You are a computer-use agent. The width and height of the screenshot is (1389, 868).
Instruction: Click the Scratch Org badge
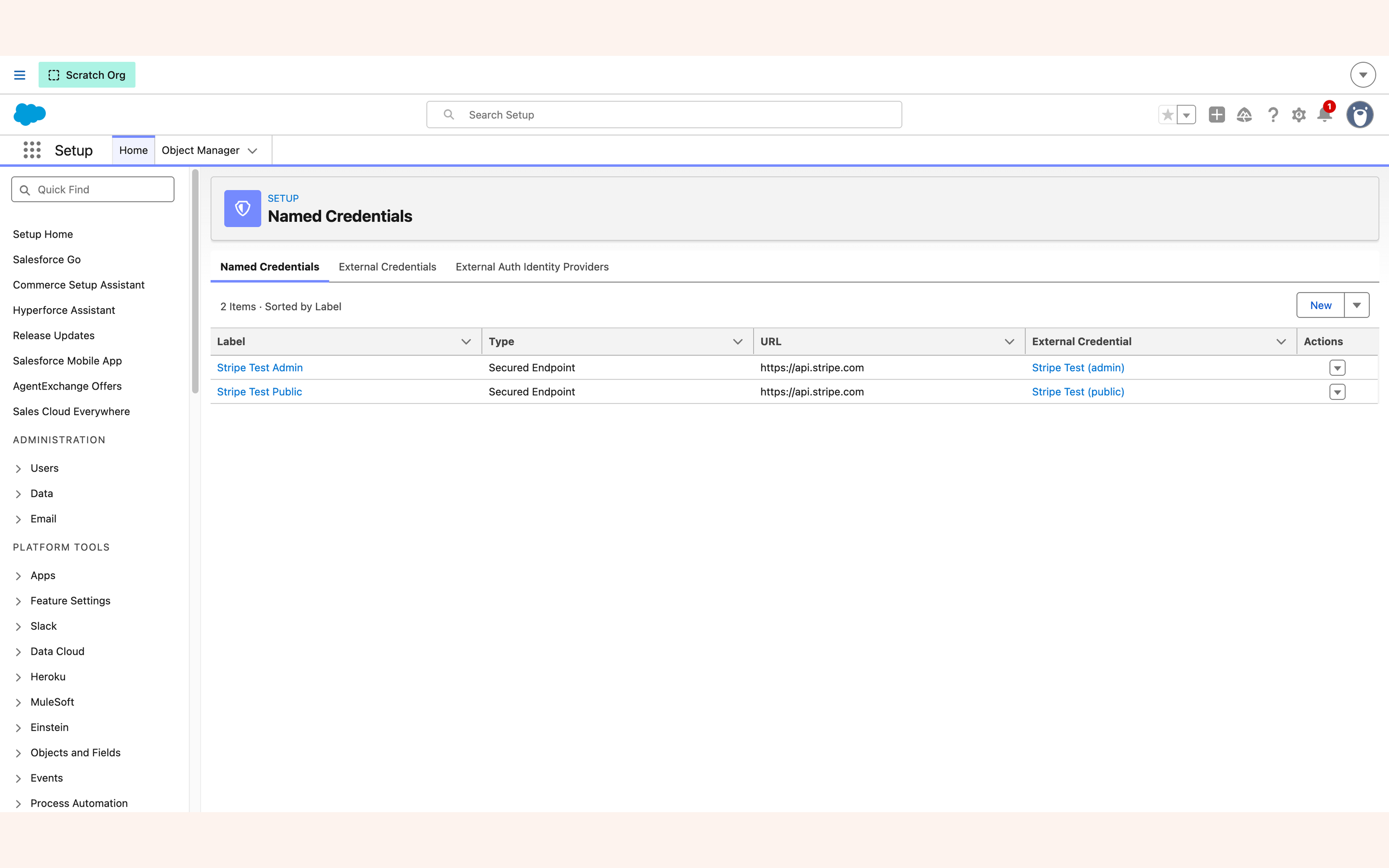tap(87, 75)
